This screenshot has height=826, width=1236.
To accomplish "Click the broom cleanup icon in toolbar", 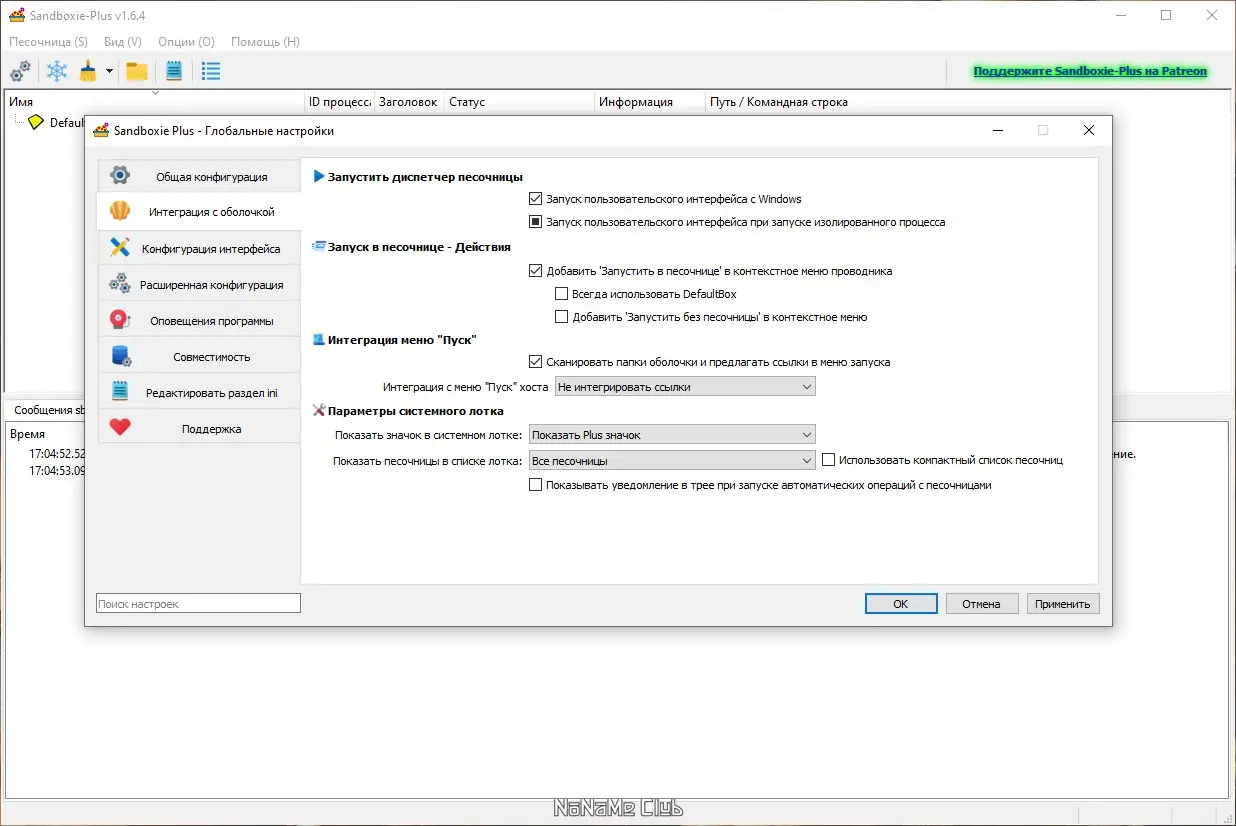I will coord(88,71).
